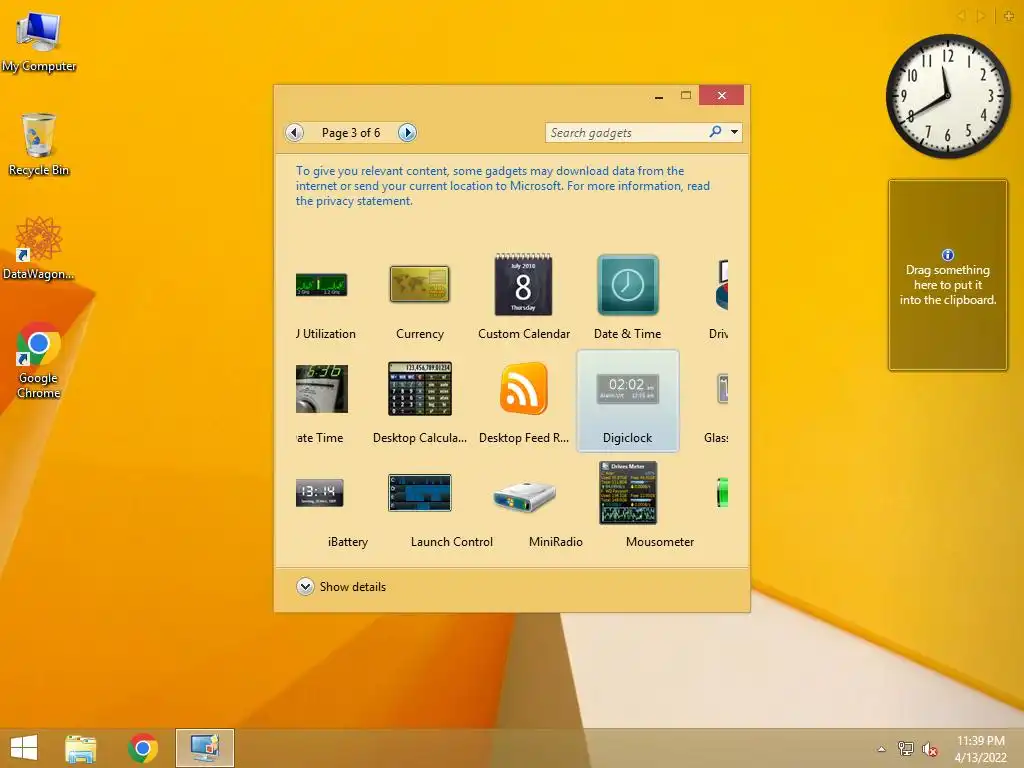1024x768 pixels.
Task: Click the Page 3 of 6 indicator
Action: pos(351,133)
